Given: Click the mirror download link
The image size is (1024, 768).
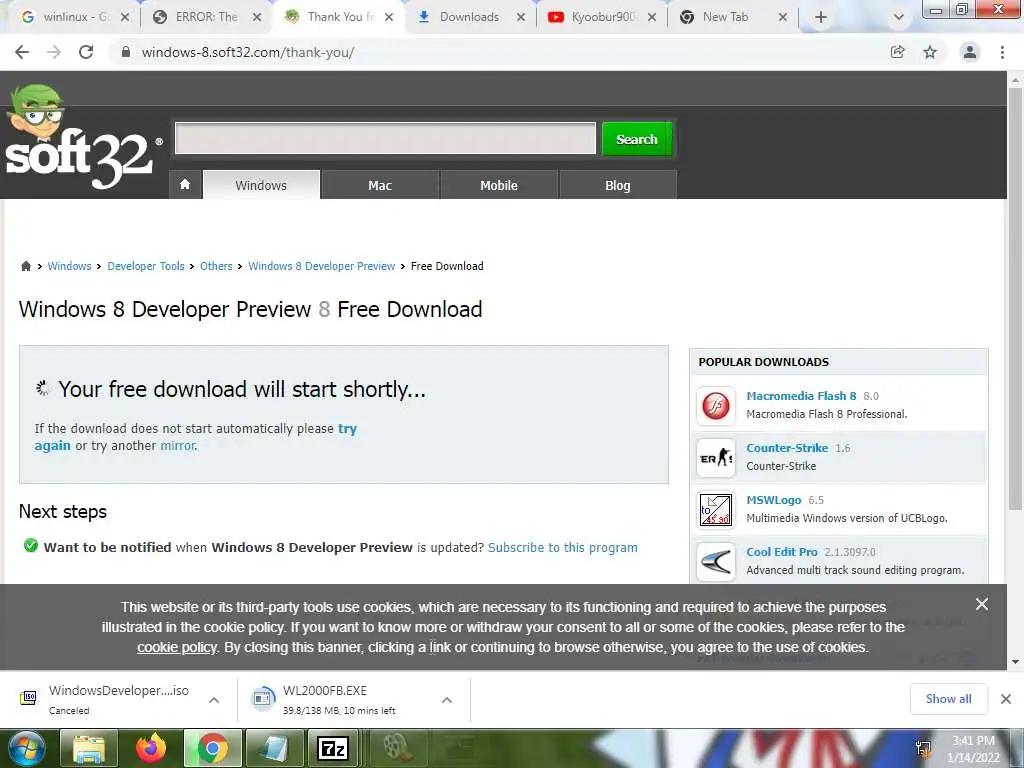Looking at the screenshot, I should click(178, 445).
